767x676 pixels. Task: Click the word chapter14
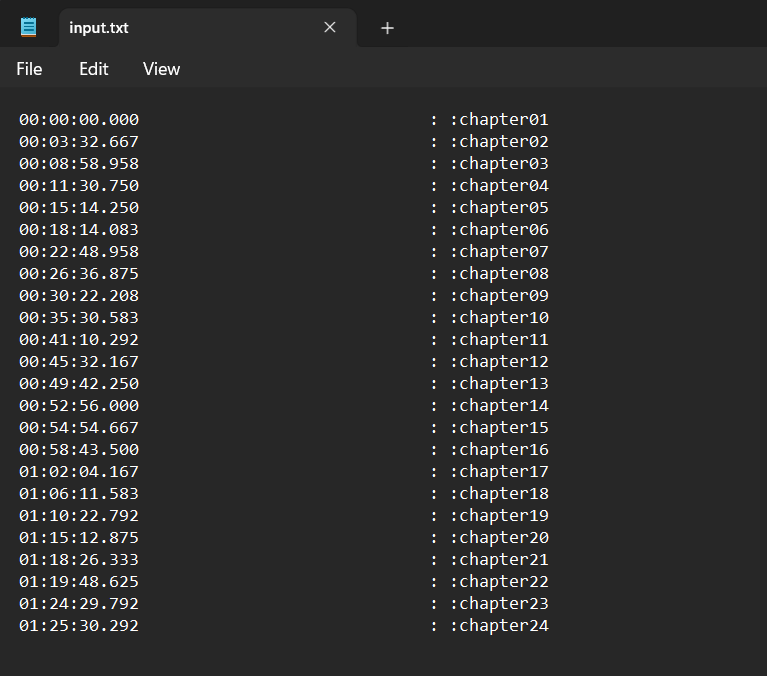point(504,406)
